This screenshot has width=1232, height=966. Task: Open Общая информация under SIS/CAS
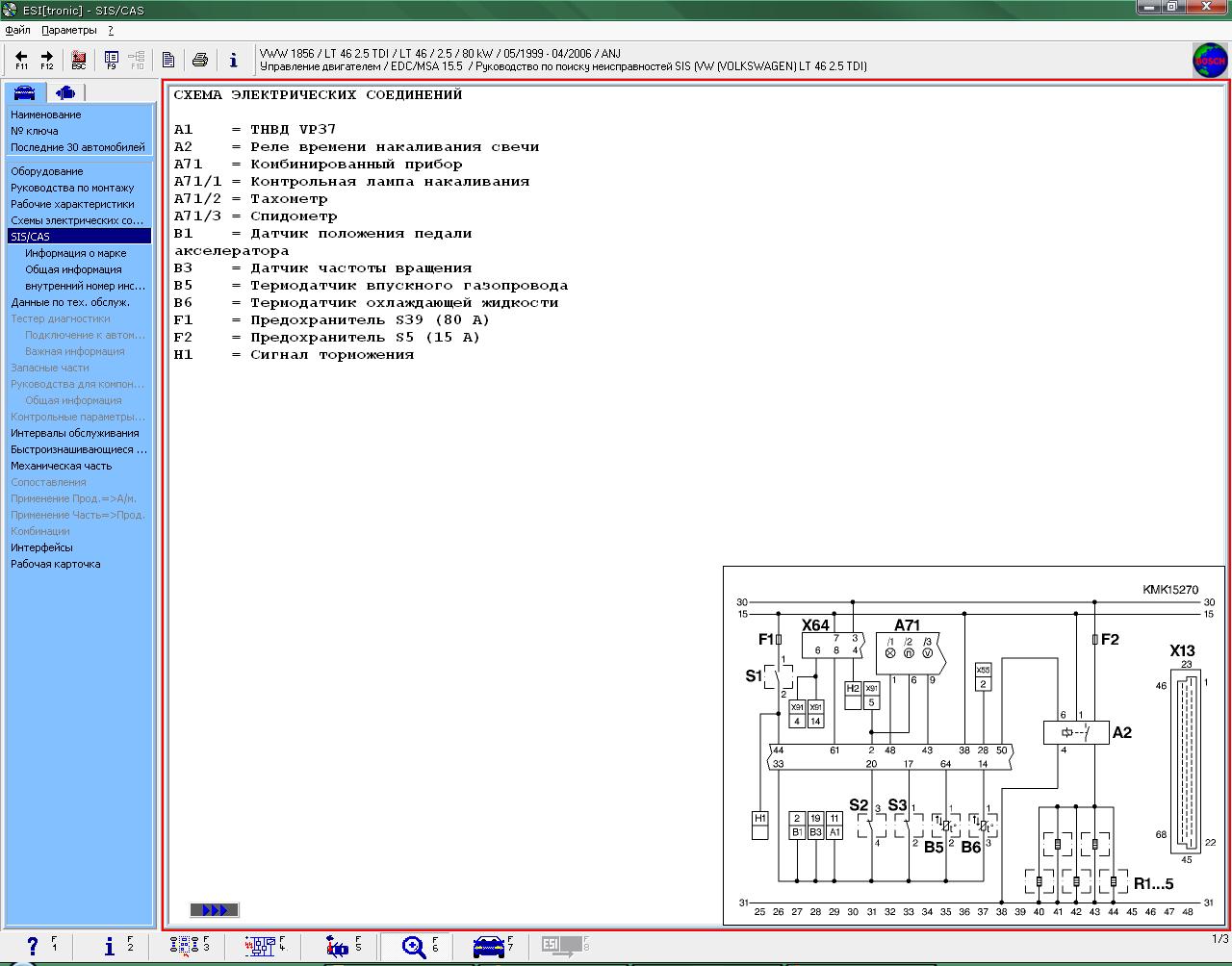pos(73,269)
